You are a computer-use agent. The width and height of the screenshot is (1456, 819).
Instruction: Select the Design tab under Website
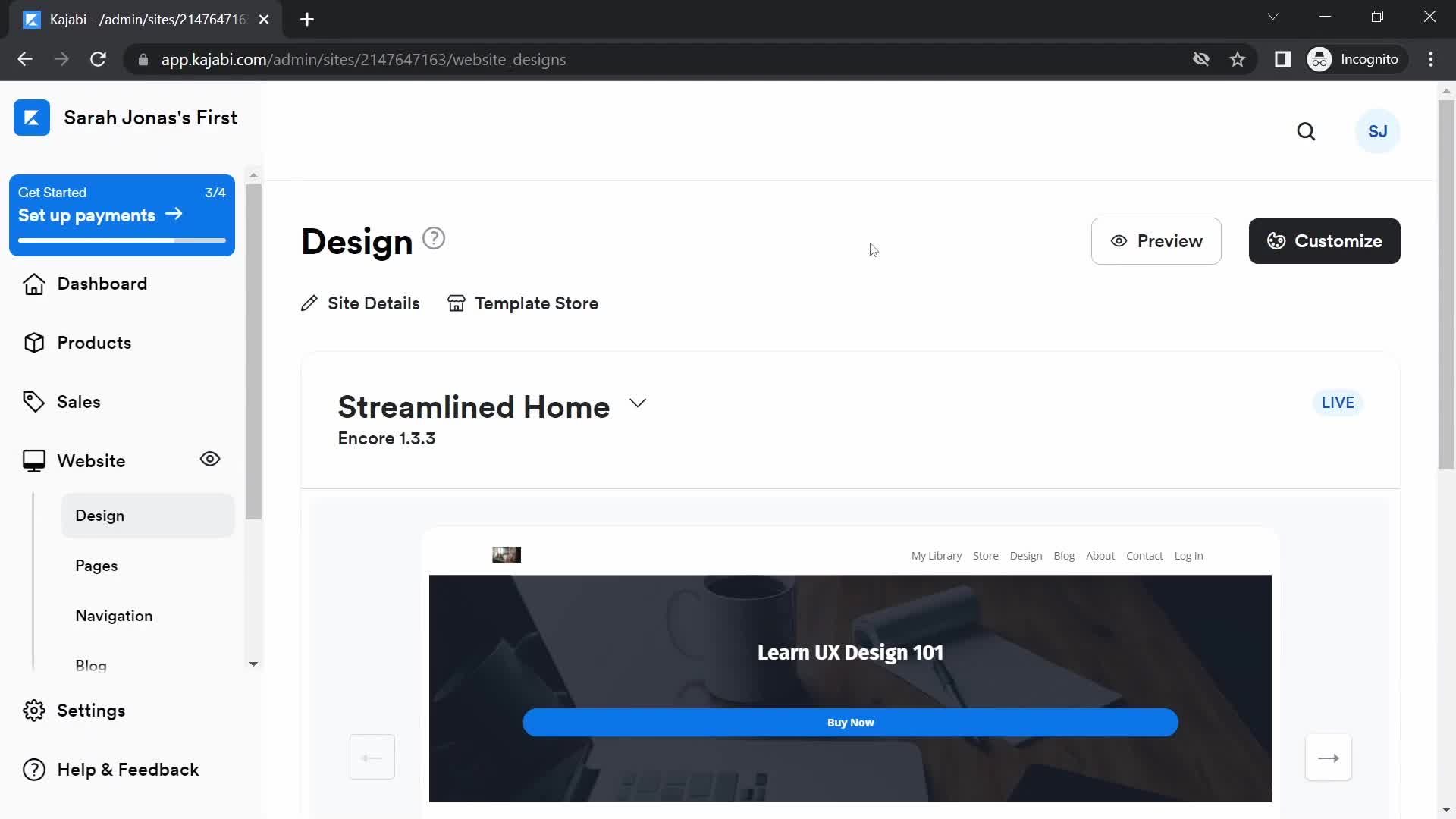pos(100,515)
